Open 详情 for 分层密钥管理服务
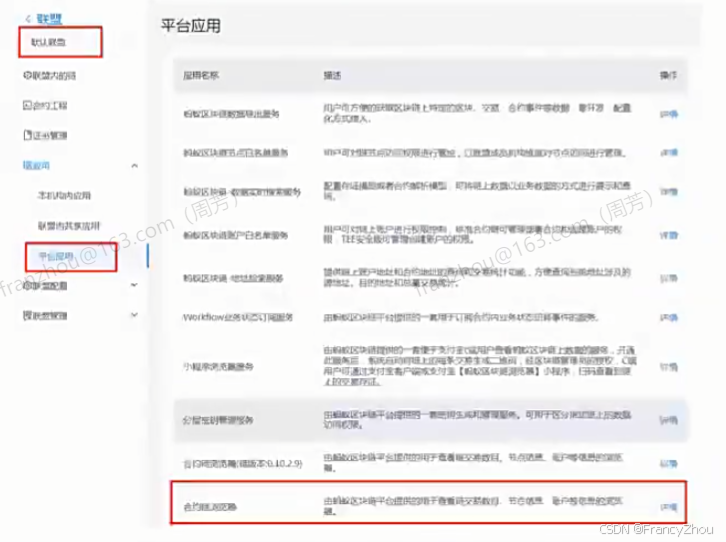726x542 pixels. (669, 420)
